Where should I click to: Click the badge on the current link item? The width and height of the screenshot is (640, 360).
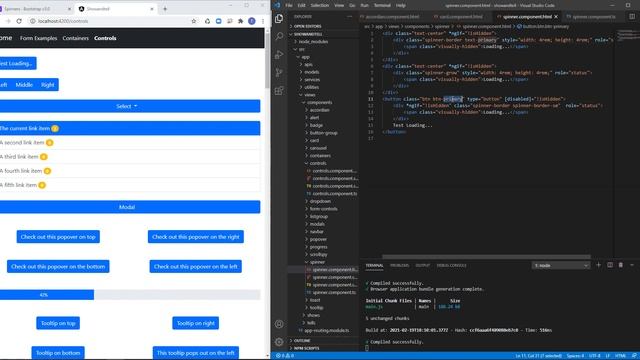(x=55, y=128)
